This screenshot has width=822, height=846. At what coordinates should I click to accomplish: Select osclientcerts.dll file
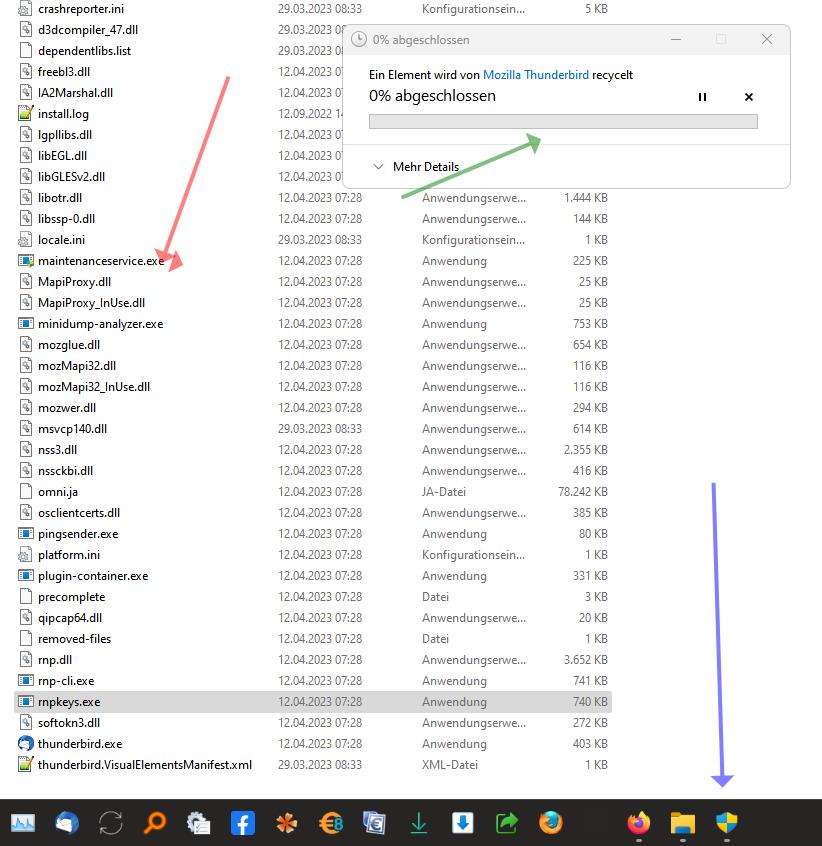[x=79, y=513]
